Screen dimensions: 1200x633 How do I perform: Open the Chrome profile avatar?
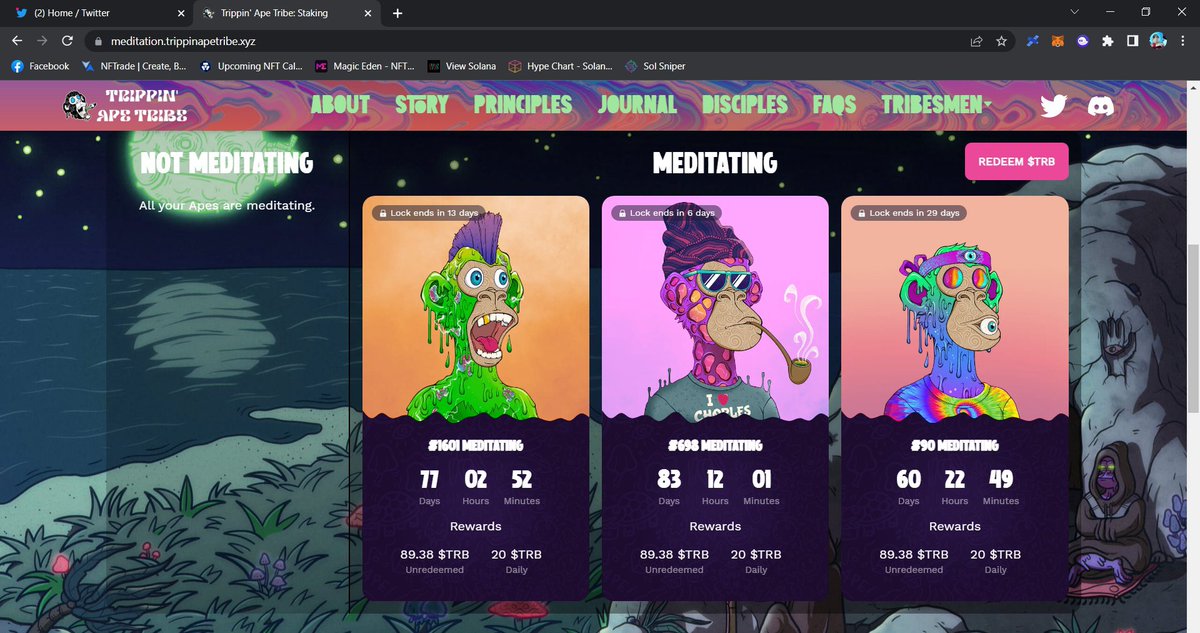point(1158,41)
